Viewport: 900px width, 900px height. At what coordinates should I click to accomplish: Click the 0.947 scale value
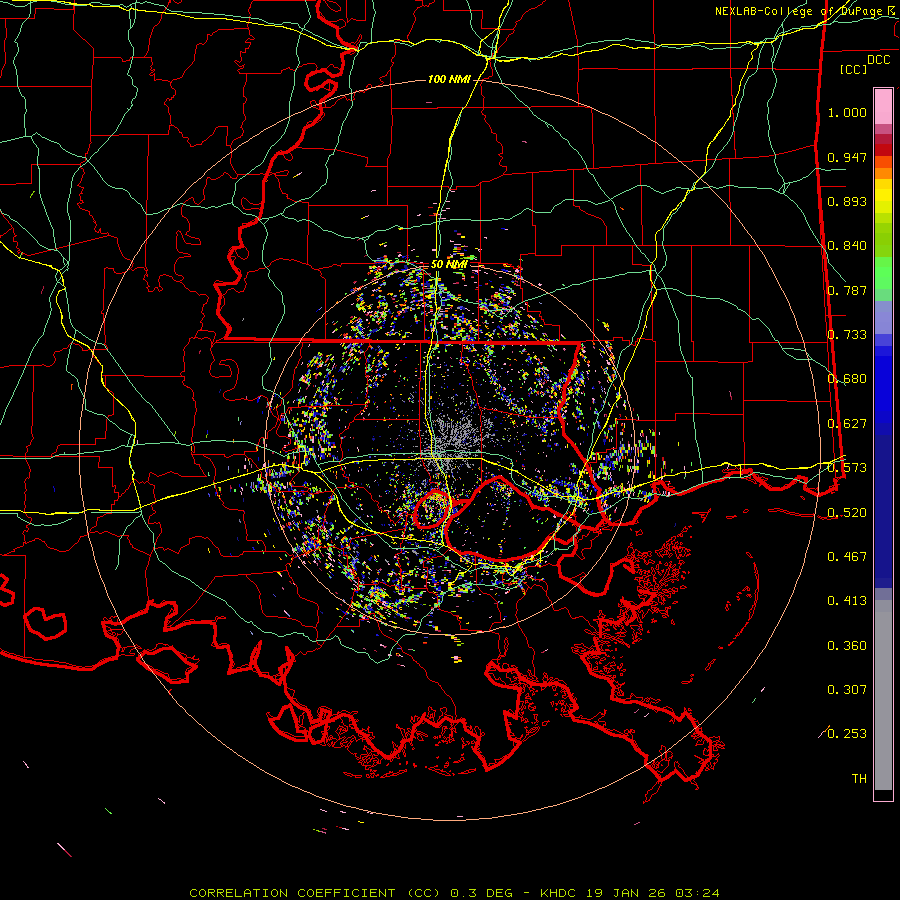click(x=847, y=157)
